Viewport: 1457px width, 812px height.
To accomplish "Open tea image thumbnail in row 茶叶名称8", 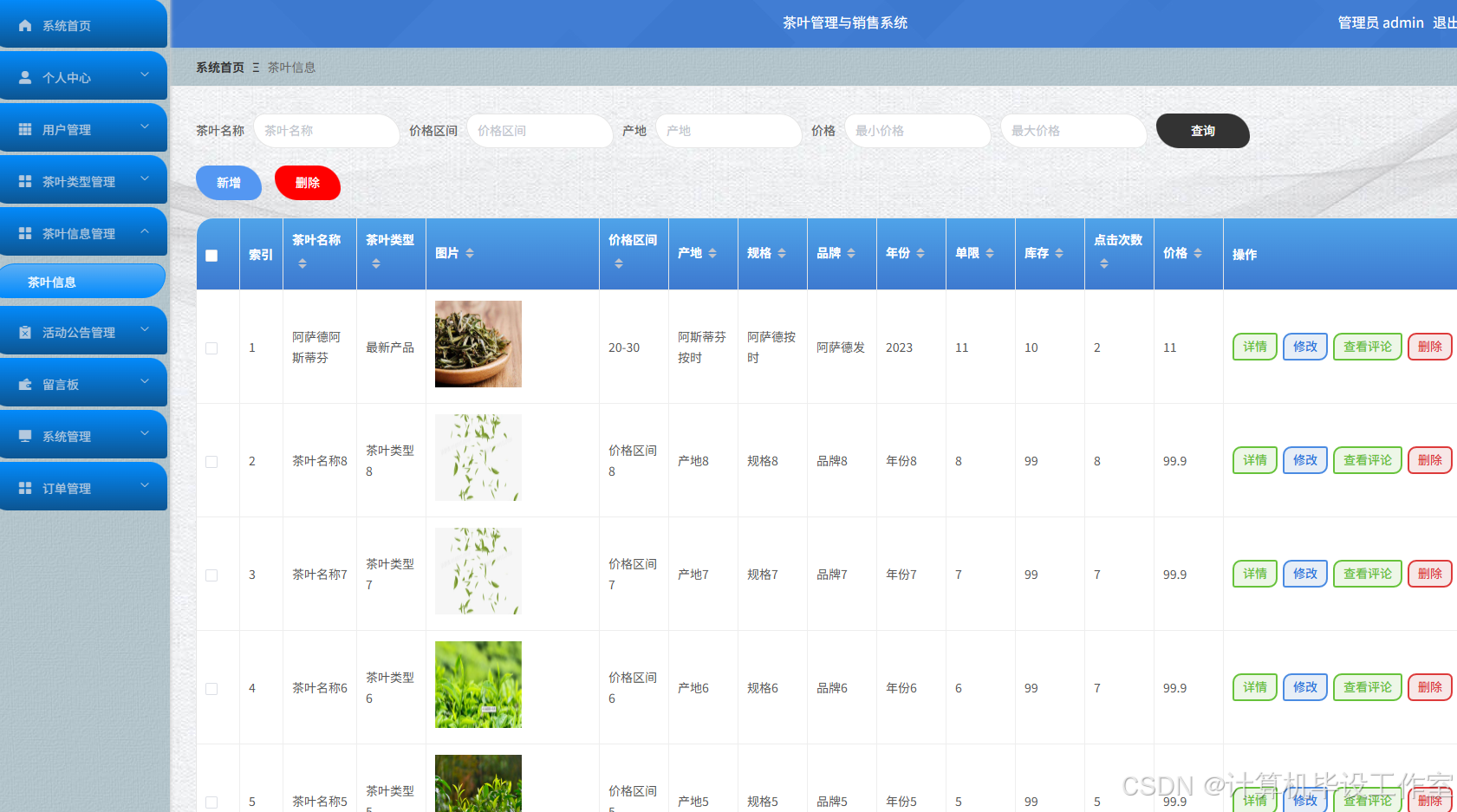I will [x=478, y=458].
